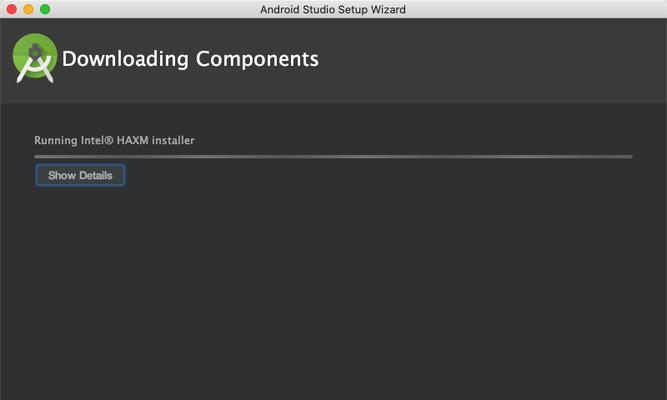Viewport: 667px width, 400px height.
Task: Click the gray header banner beside the heading
Action: (489, 60)
